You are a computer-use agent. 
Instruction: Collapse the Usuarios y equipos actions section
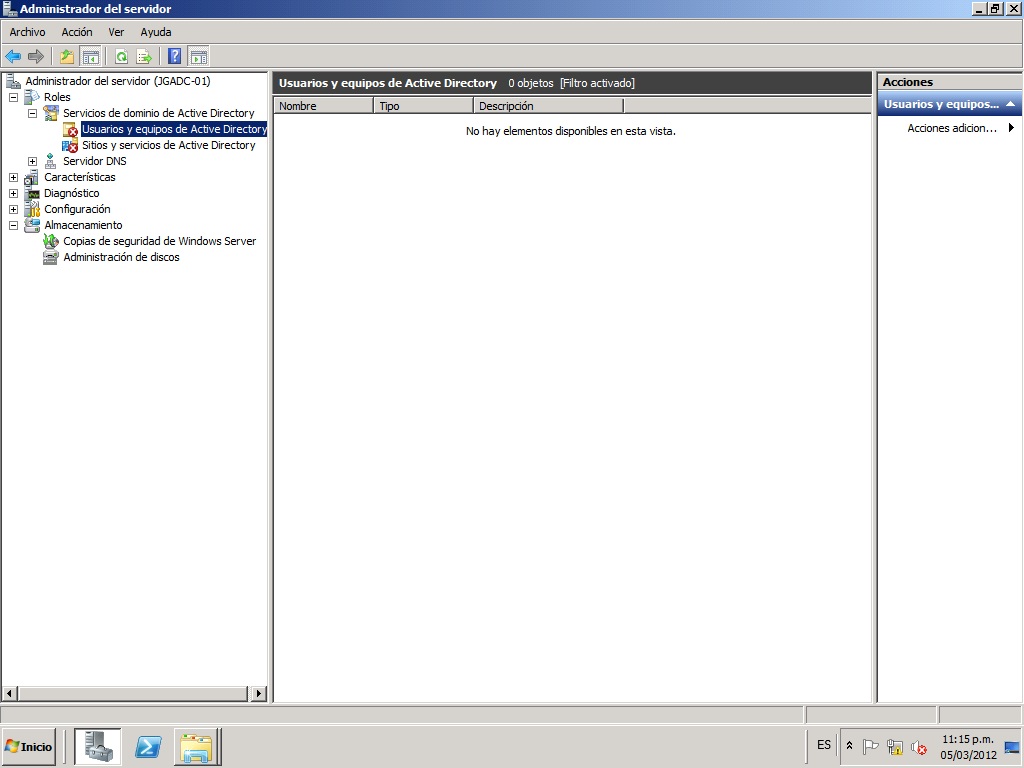tap(1010, 104)
